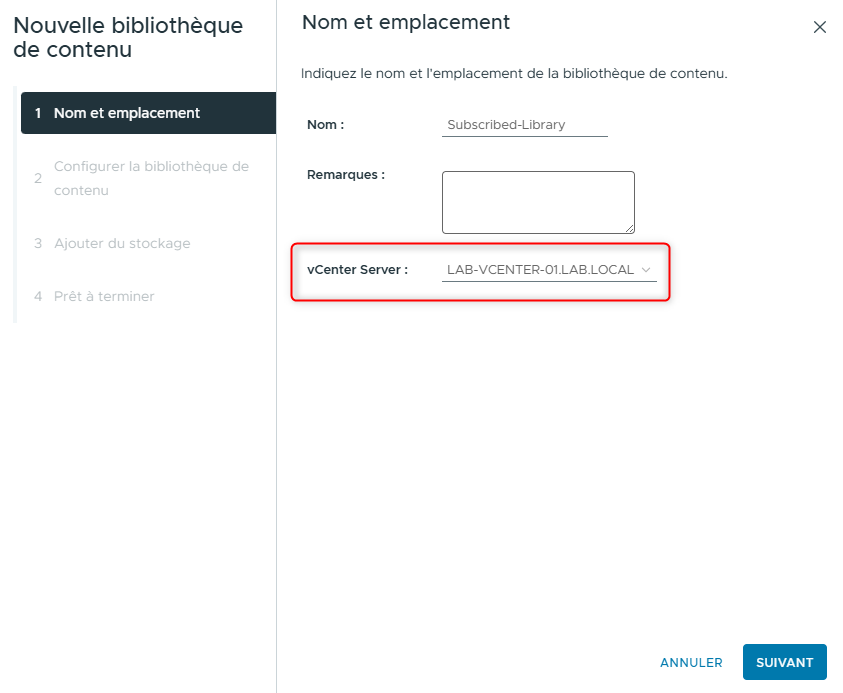Click ANNULER to cancel the wizard
843x693 pixels.
coord(691,662)
